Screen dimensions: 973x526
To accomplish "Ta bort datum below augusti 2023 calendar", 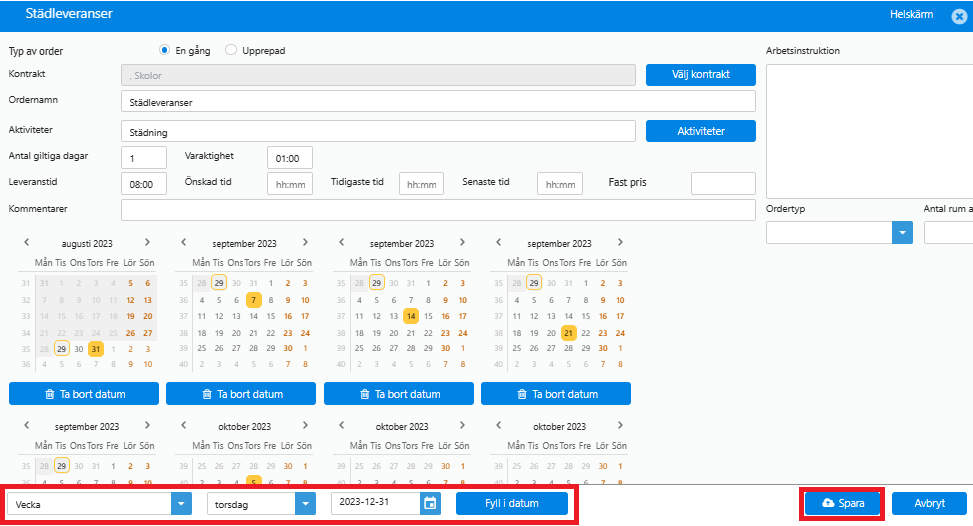I will coord(84,394).
